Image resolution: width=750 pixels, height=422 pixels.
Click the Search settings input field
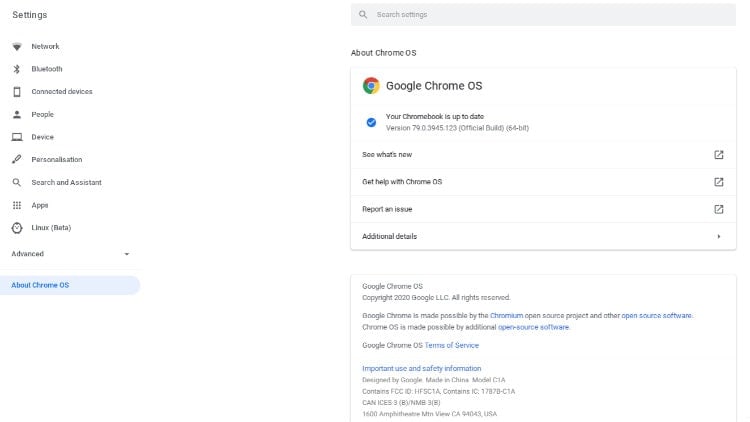[x=543, y=15]
